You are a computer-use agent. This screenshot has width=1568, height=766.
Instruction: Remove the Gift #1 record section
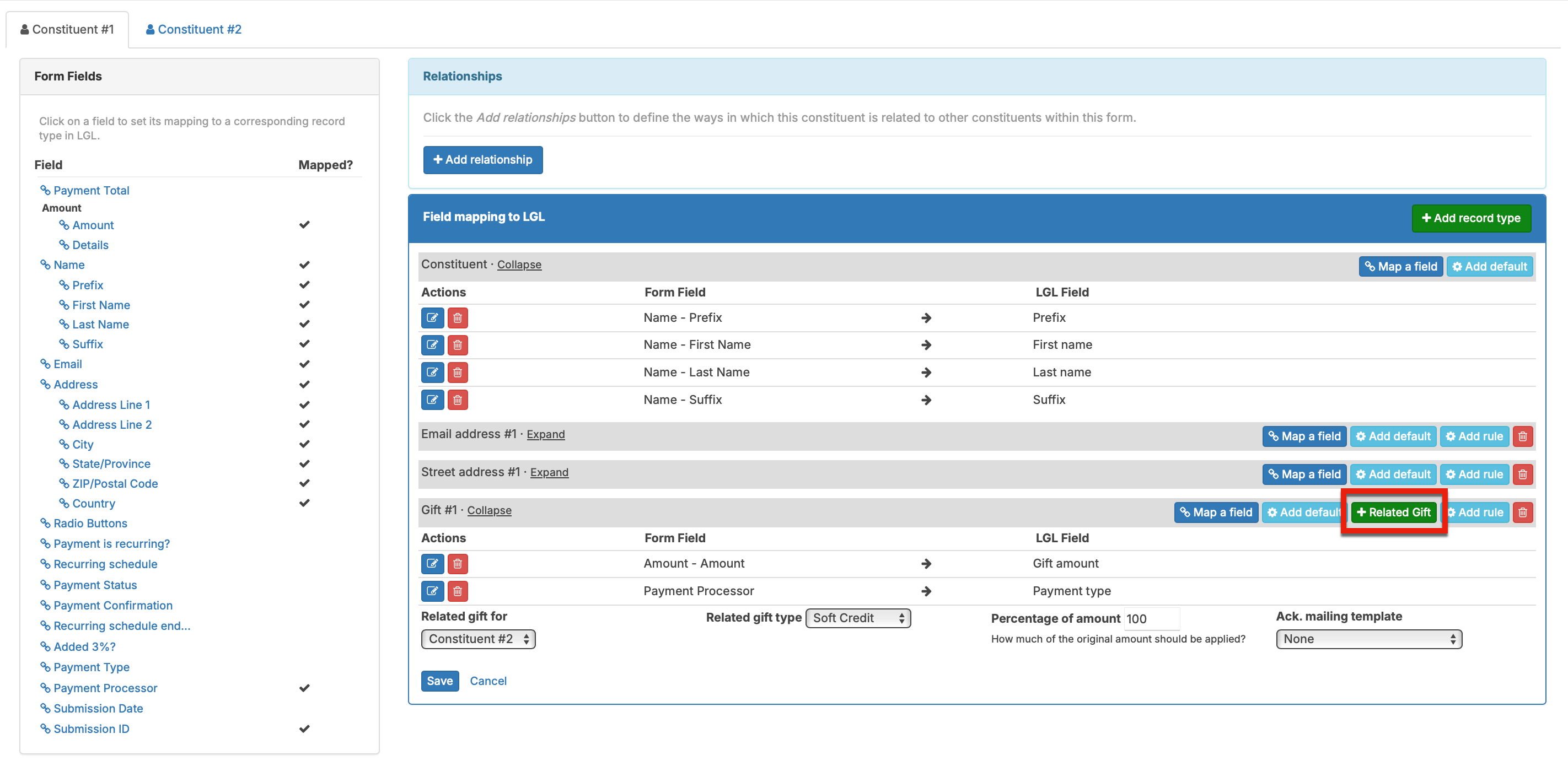pos(1522,513)
